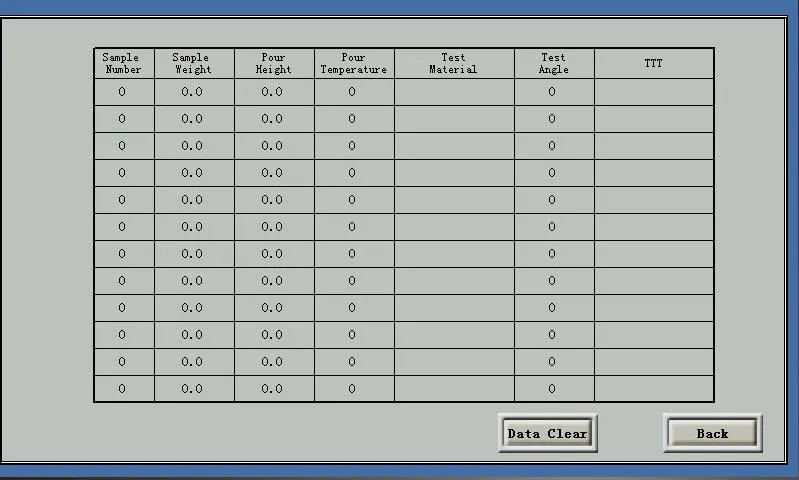Select the TTT column header

click(x=653, y=64)
